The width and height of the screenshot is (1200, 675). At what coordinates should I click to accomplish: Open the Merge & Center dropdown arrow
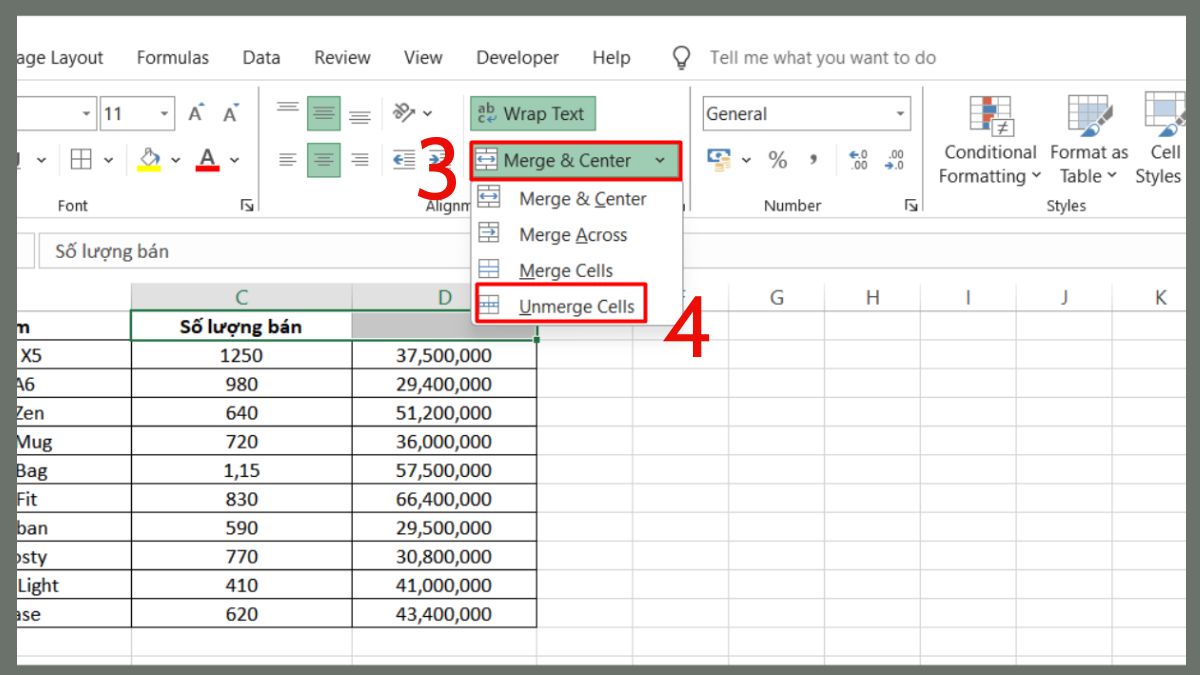click(x=662, y=159)
